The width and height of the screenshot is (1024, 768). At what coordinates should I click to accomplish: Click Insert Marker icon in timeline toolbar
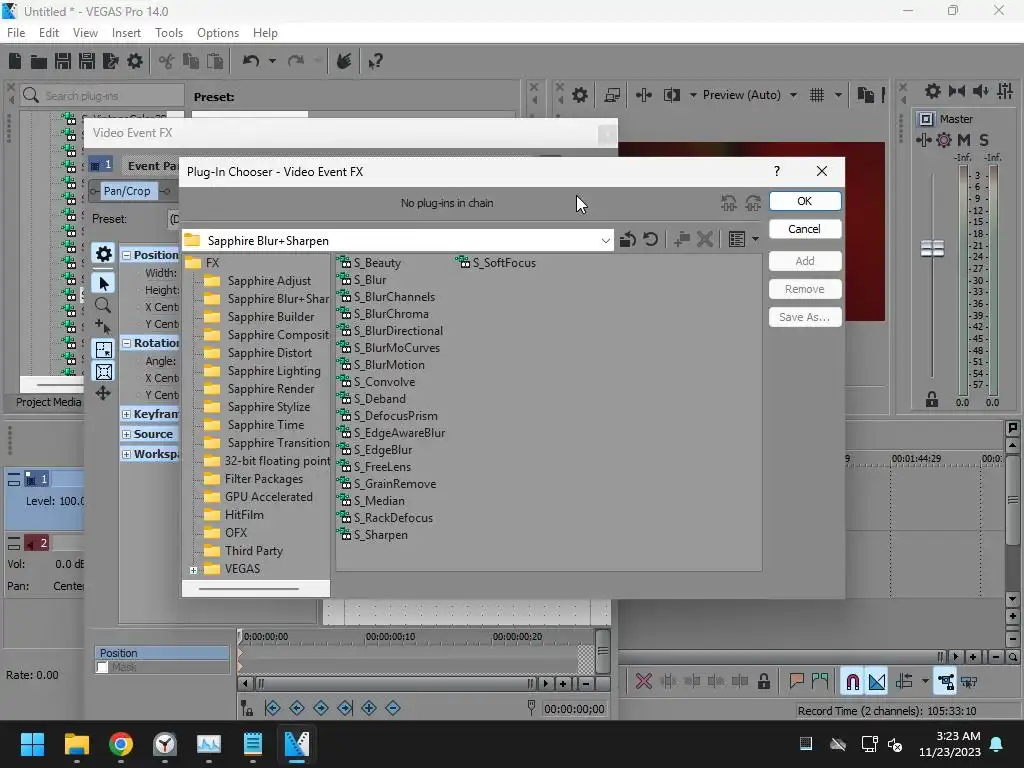click(x=796, y=682)
